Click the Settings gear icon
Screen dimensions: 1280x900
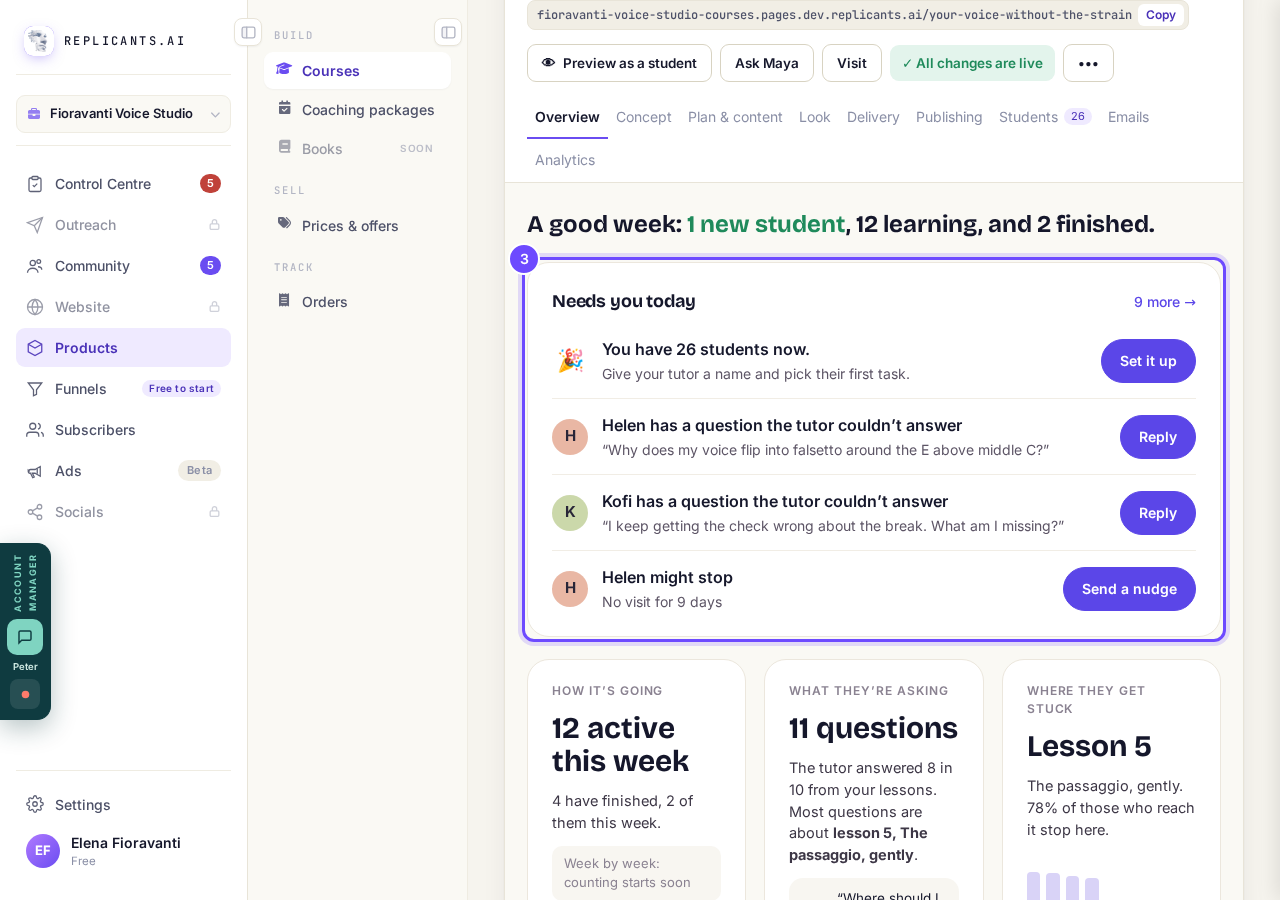click(35, 804)
